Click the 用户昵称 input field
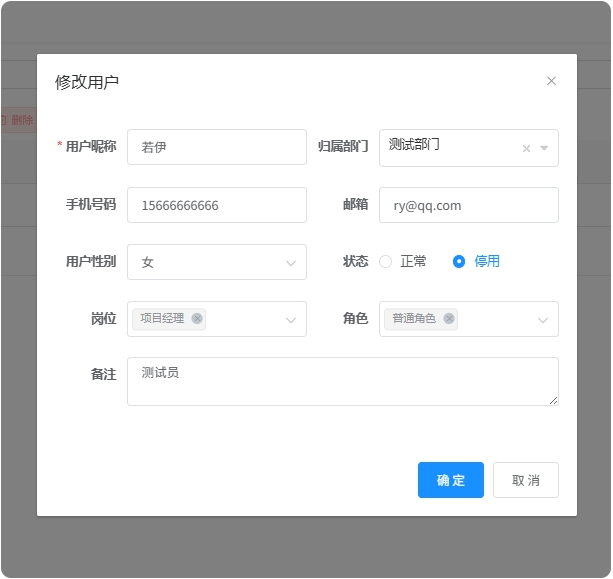 pos(217,147)
